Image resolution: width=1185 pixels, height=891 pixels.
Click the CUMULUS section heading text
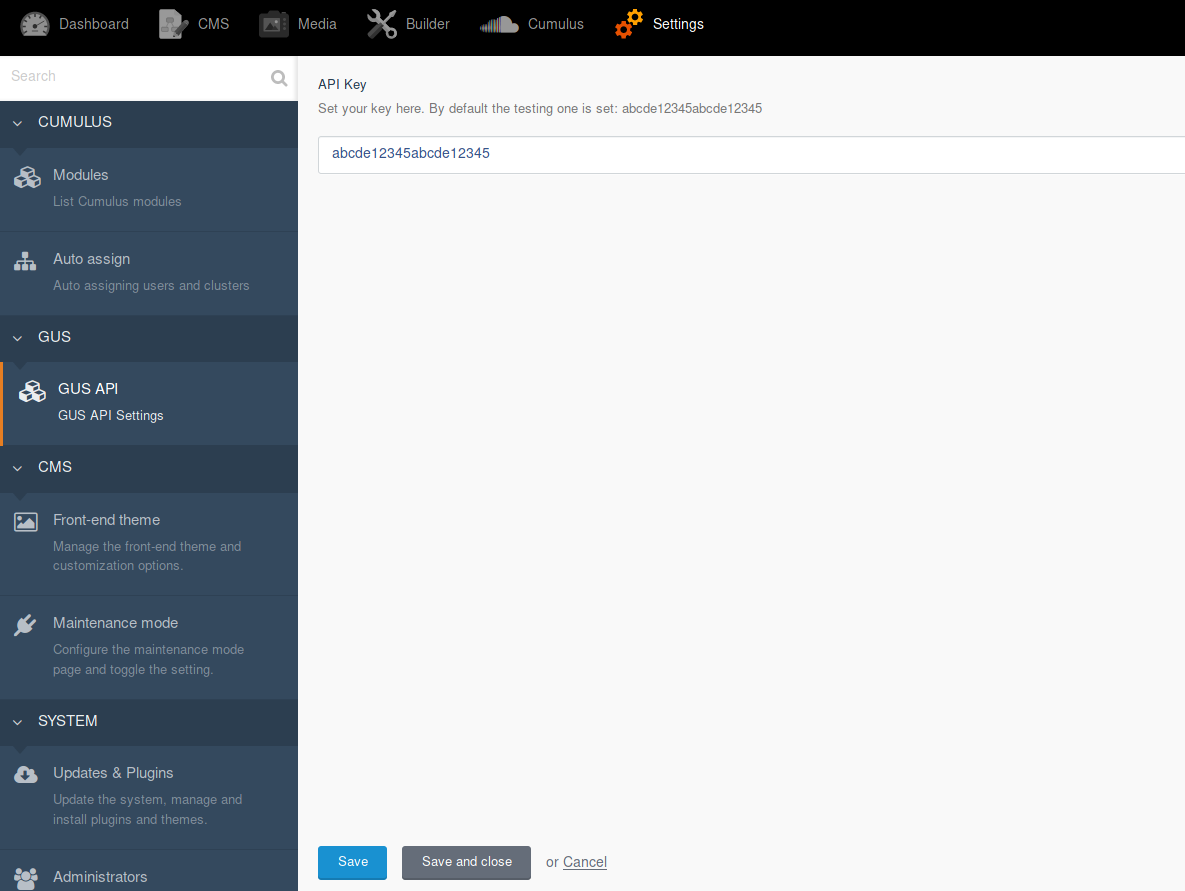pyautogui.click(x=75, y=122)
